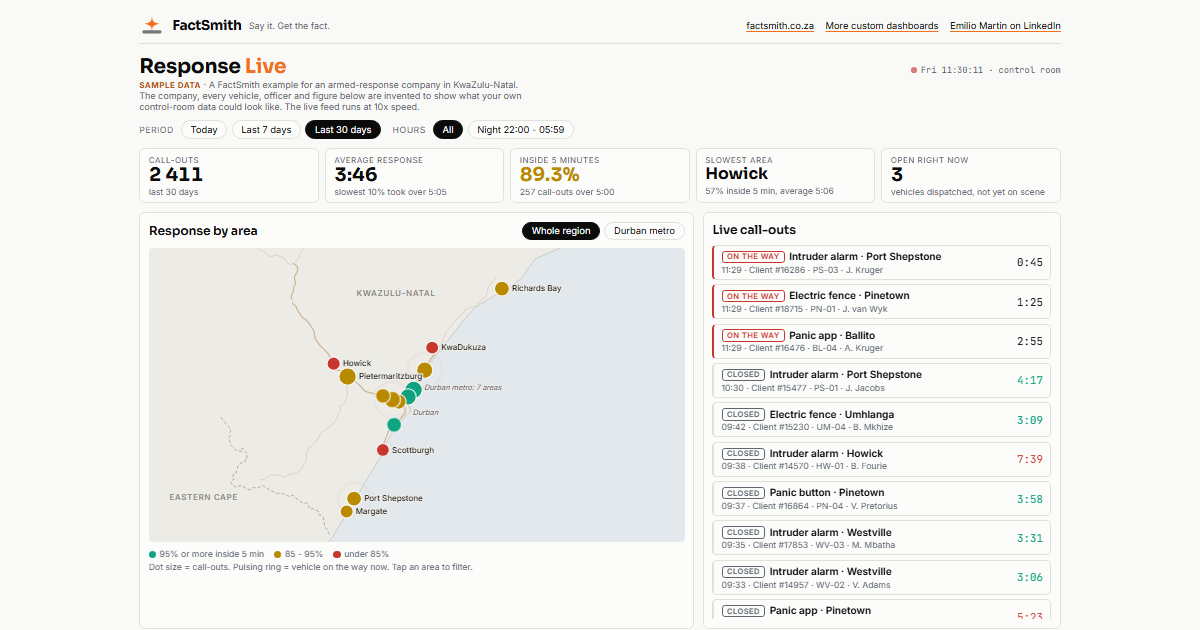Click the Average response 3:46 card
The height and width of the screenshot is (630, 1200).
(x=414, y=176)
